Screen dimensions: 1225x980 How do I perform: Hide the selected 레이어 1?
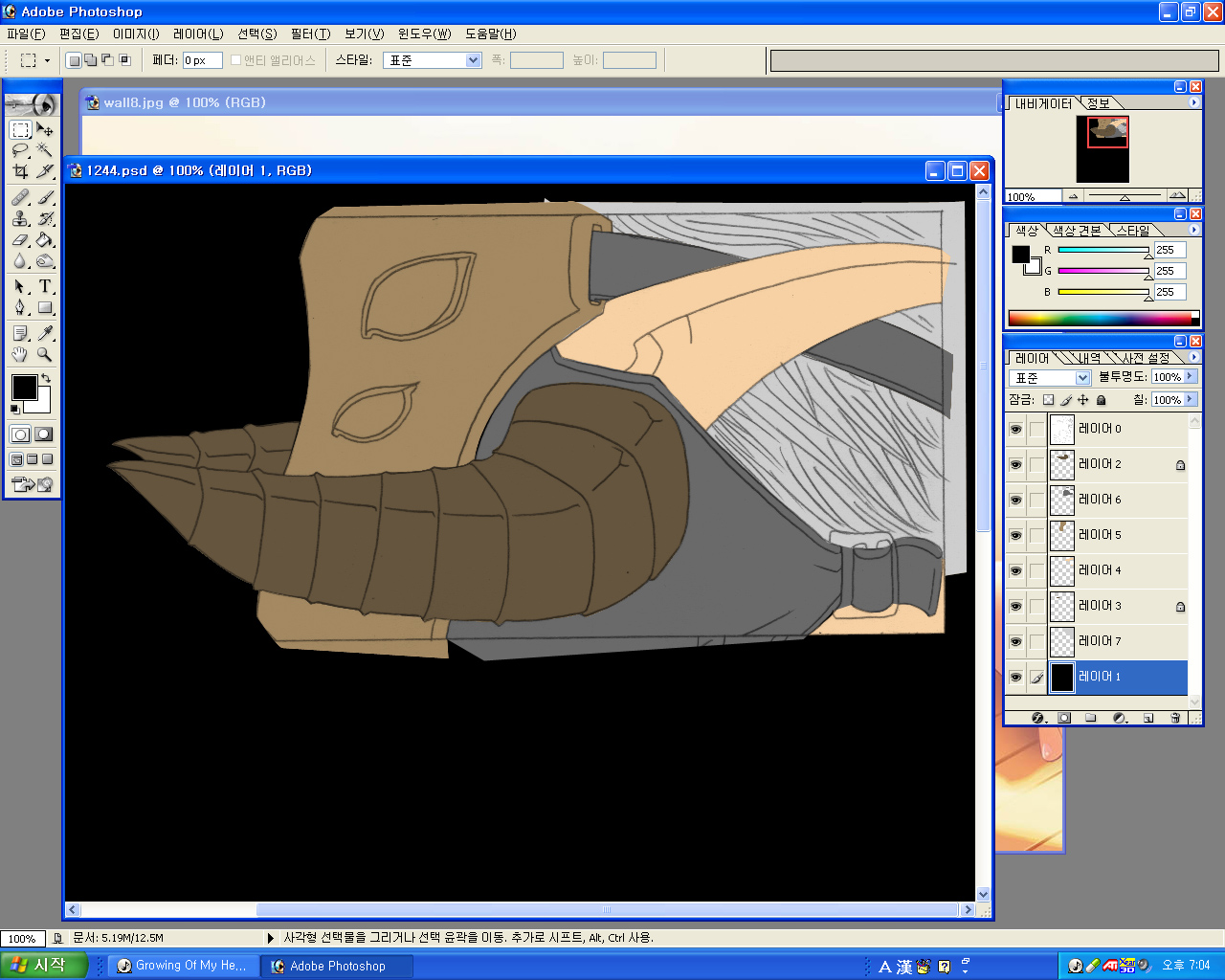(1015, 677)
